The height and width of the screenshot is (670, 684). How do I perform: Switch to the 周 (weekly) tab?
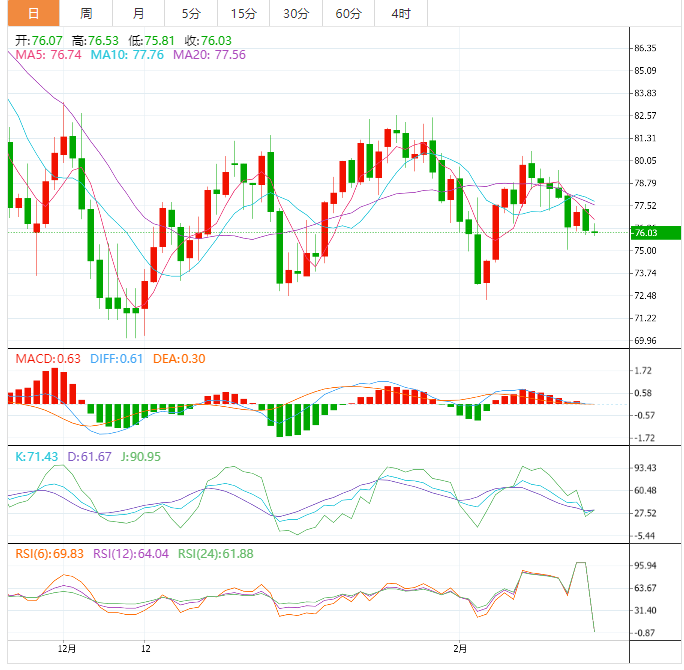coord(86,13)
